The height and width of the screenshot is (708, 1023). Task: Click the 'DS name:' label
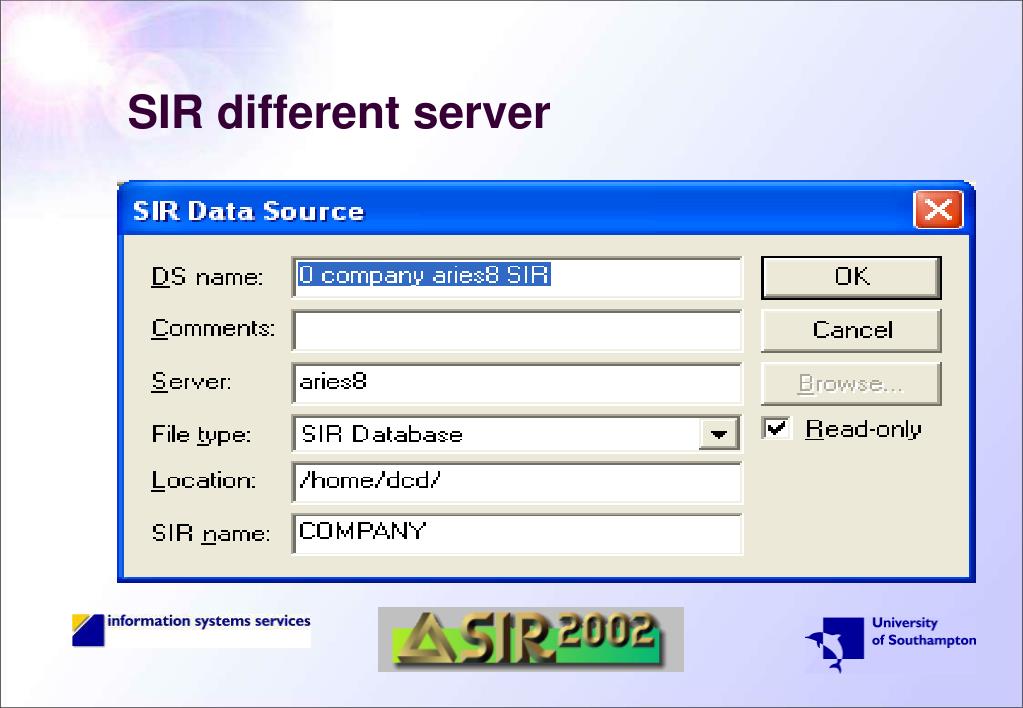pos(207,277)
